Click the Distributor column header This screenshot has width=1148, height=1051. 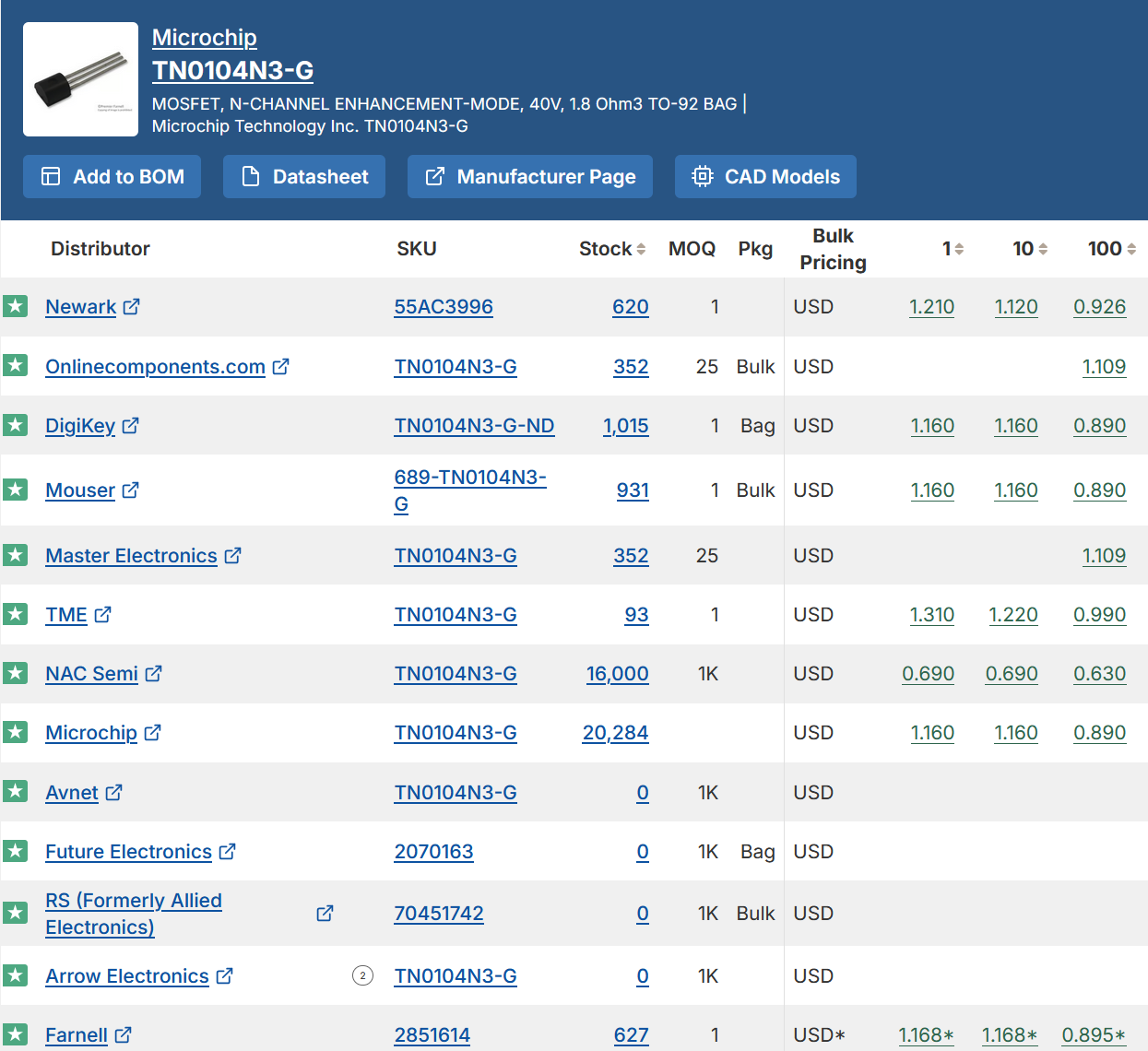tap(101, 249)
